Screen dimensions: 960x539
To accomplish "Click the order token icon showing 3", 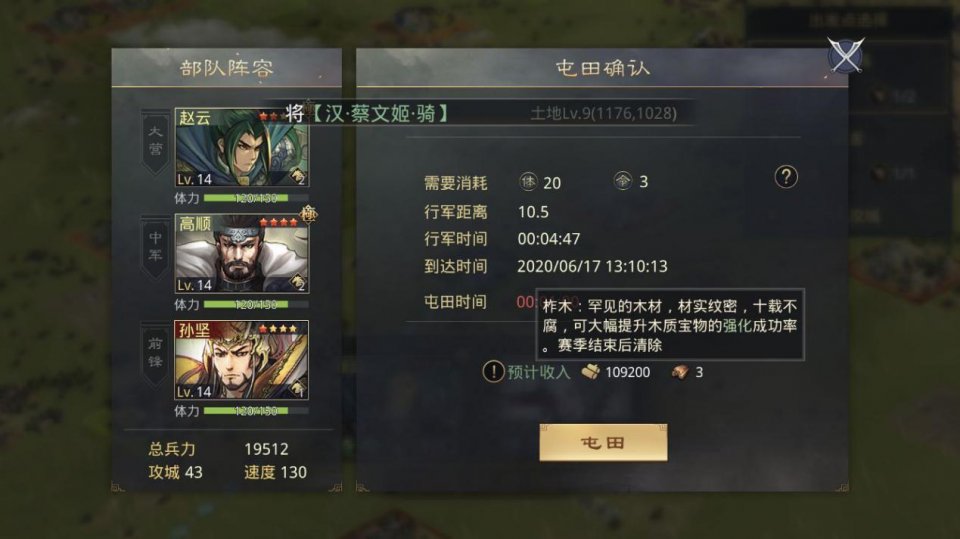I will [623, 181].
